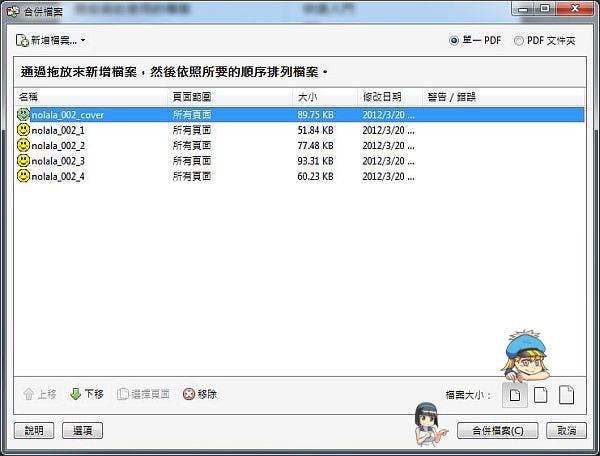The height and width of the screenshot is (456, 600).
Task: Click the smiley icon of nolala_002_4
Action: pos(23,176)
